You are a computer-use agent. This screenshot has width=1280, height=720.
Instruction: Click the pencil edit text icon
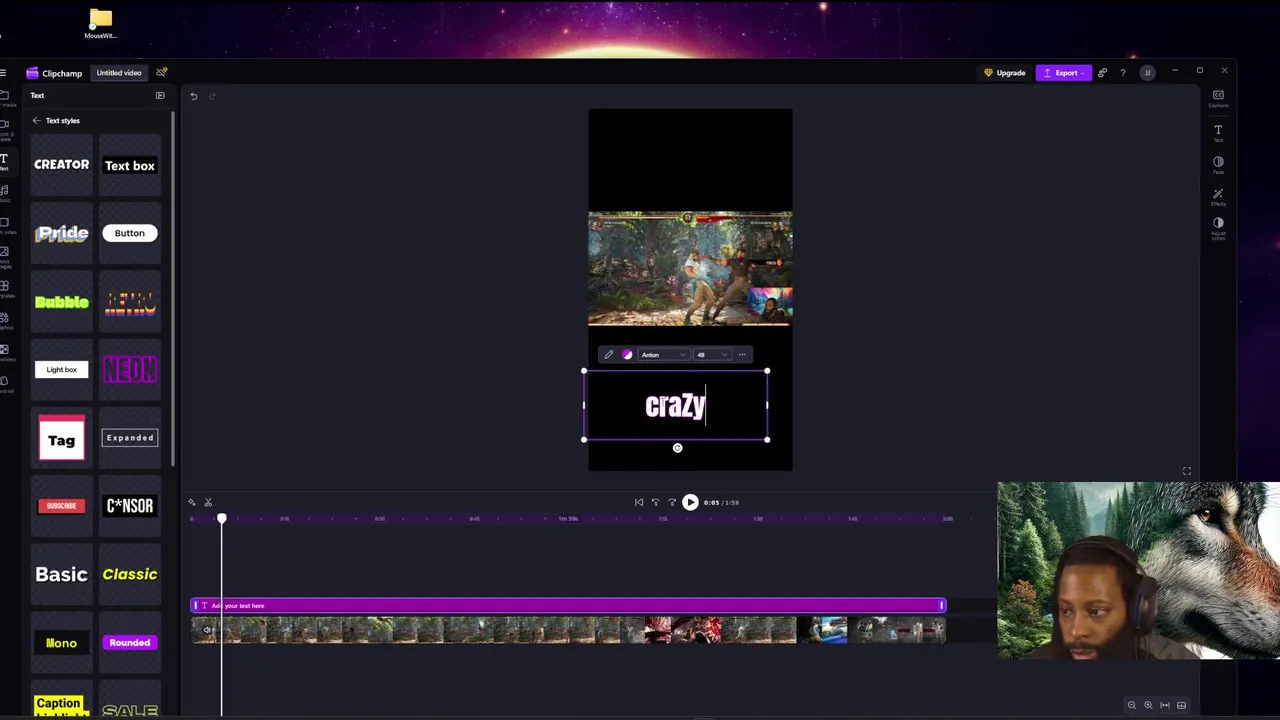tap(608, 354)
